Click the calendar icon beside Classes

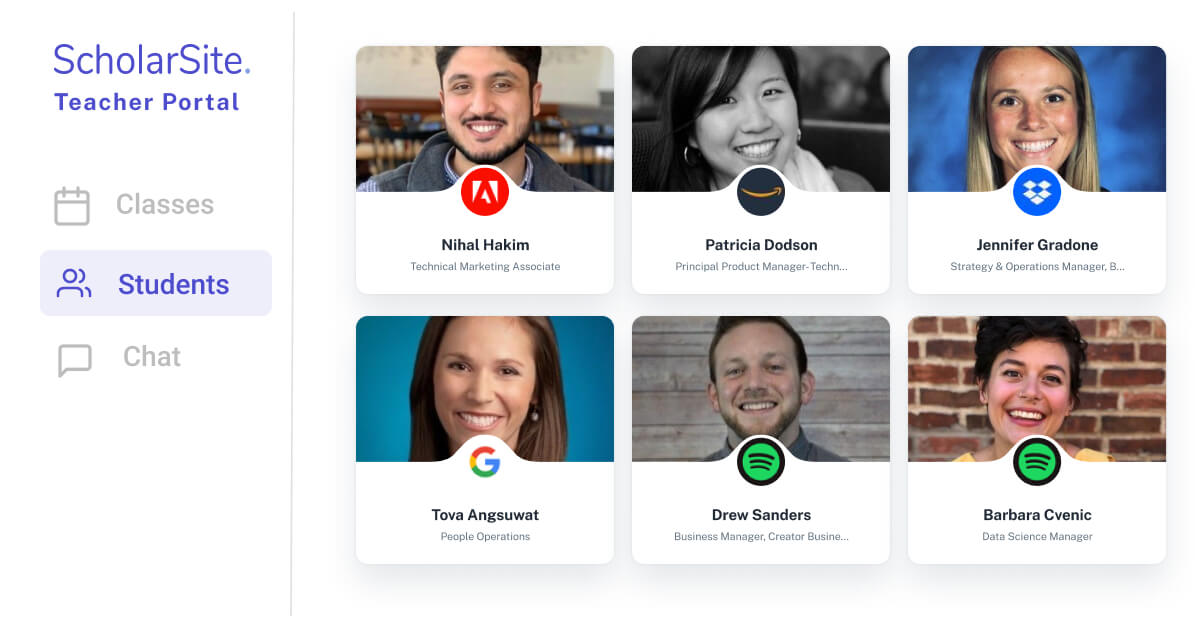pyautogui.click(x=72, y=206)
